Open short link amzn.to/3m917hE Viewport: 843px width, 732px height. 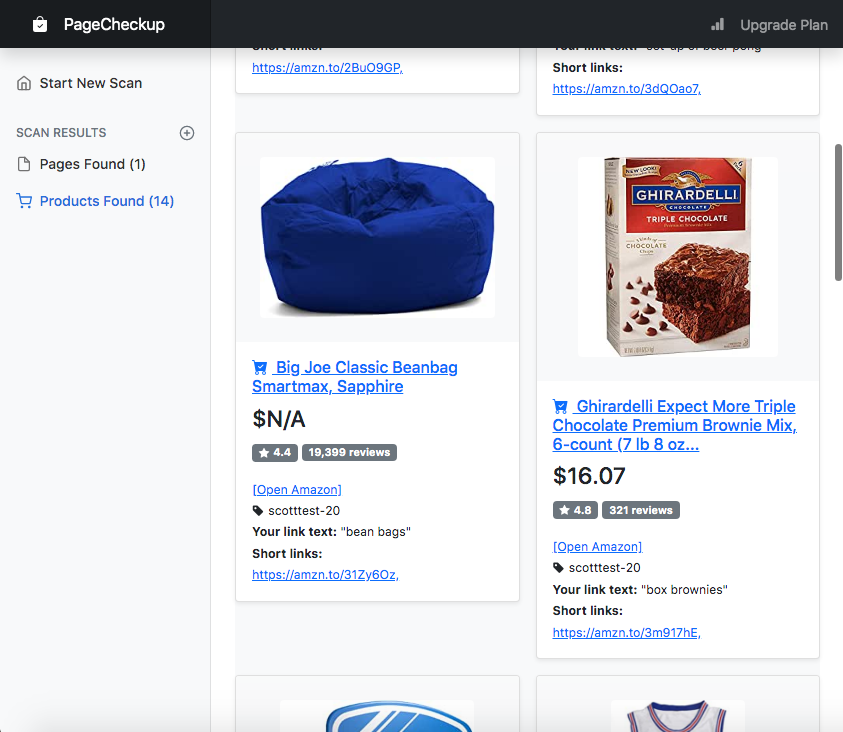coord(627,633)
